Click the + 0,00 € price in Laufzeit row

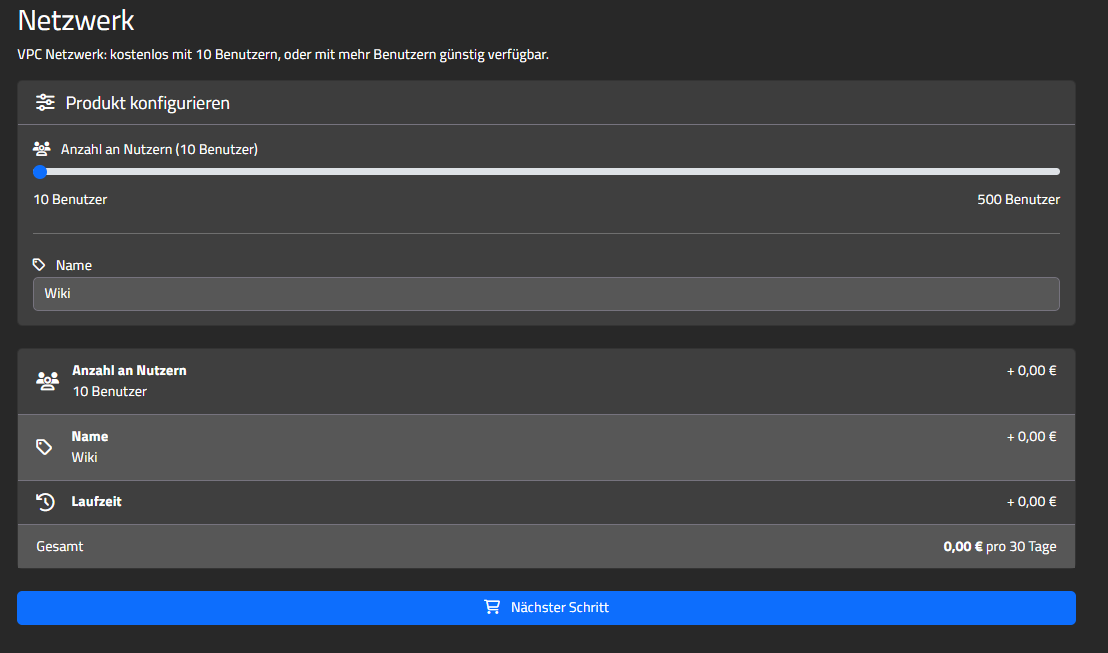pos(1031,501)
